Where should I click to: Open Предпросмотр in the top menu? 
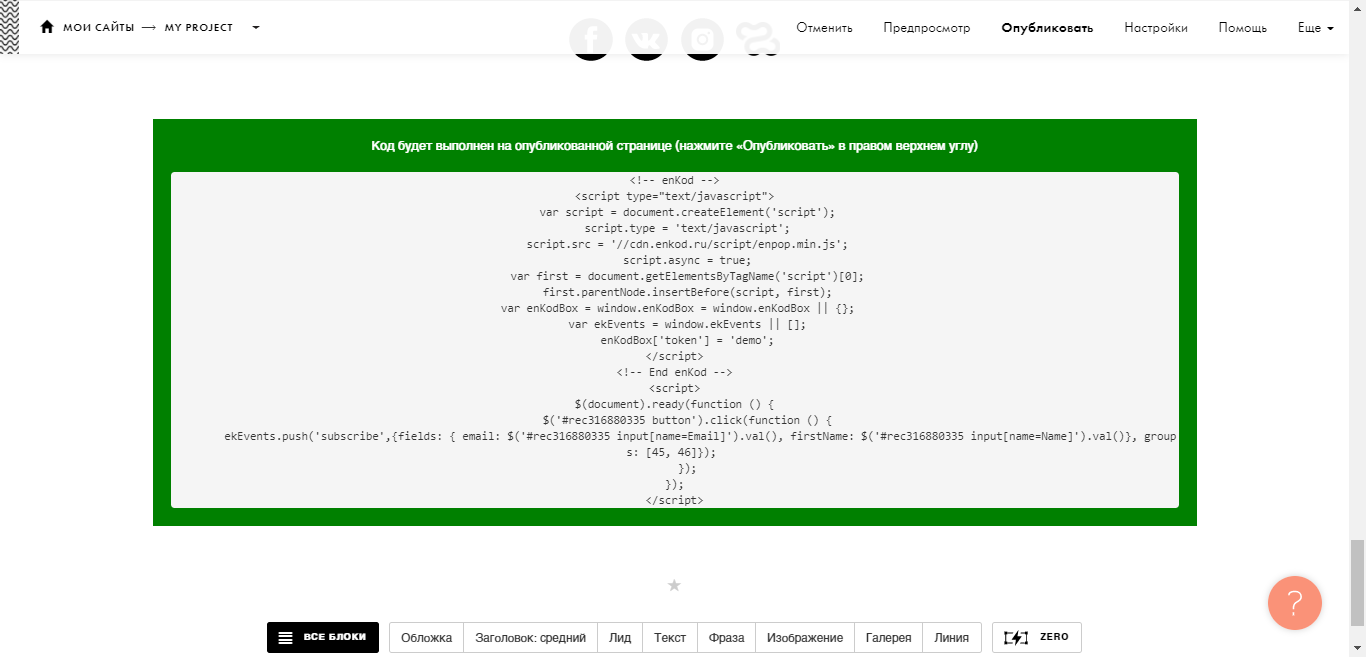[x=927, y=28]
